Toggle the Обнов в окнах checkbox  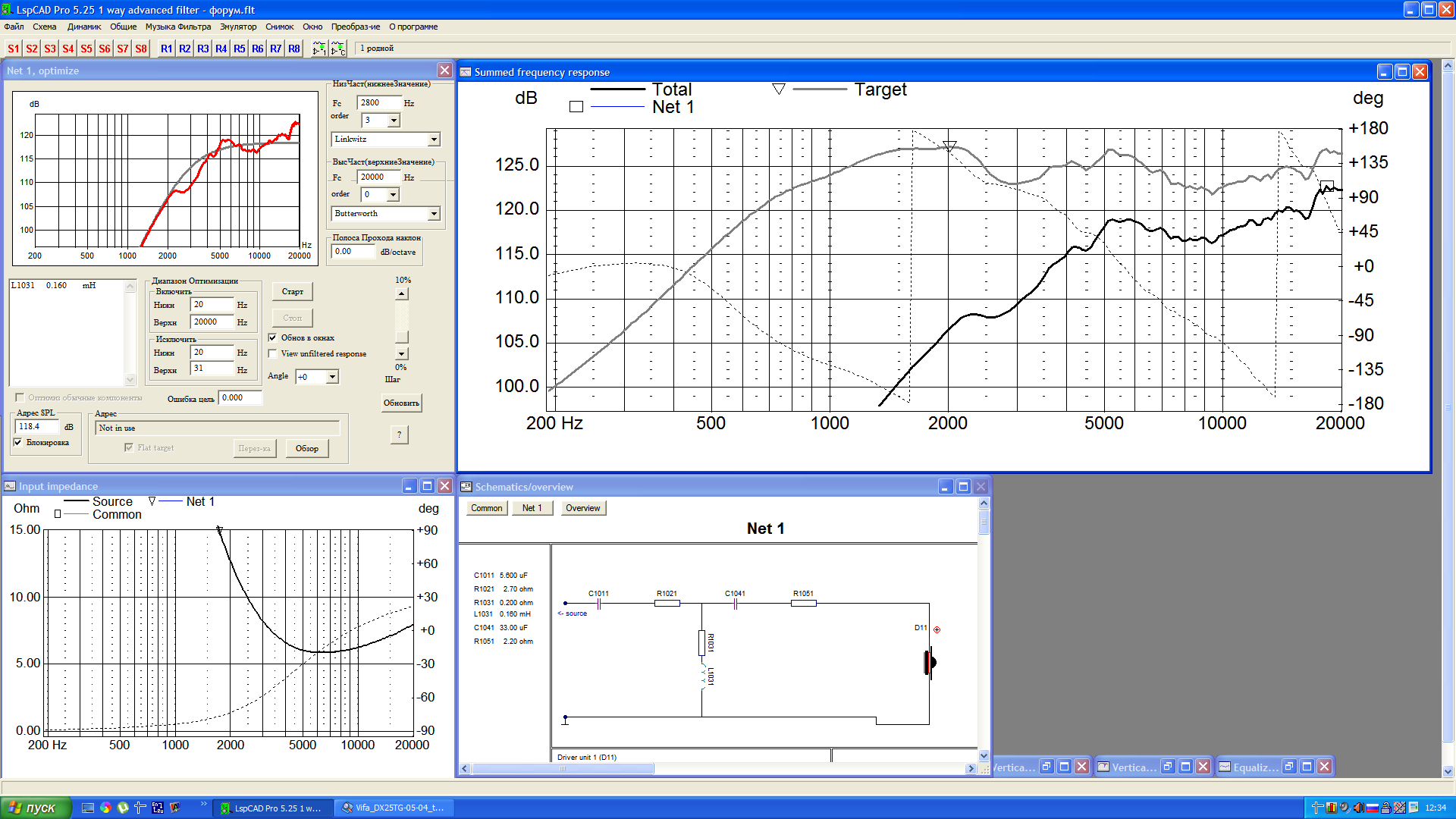click(273, 338)
